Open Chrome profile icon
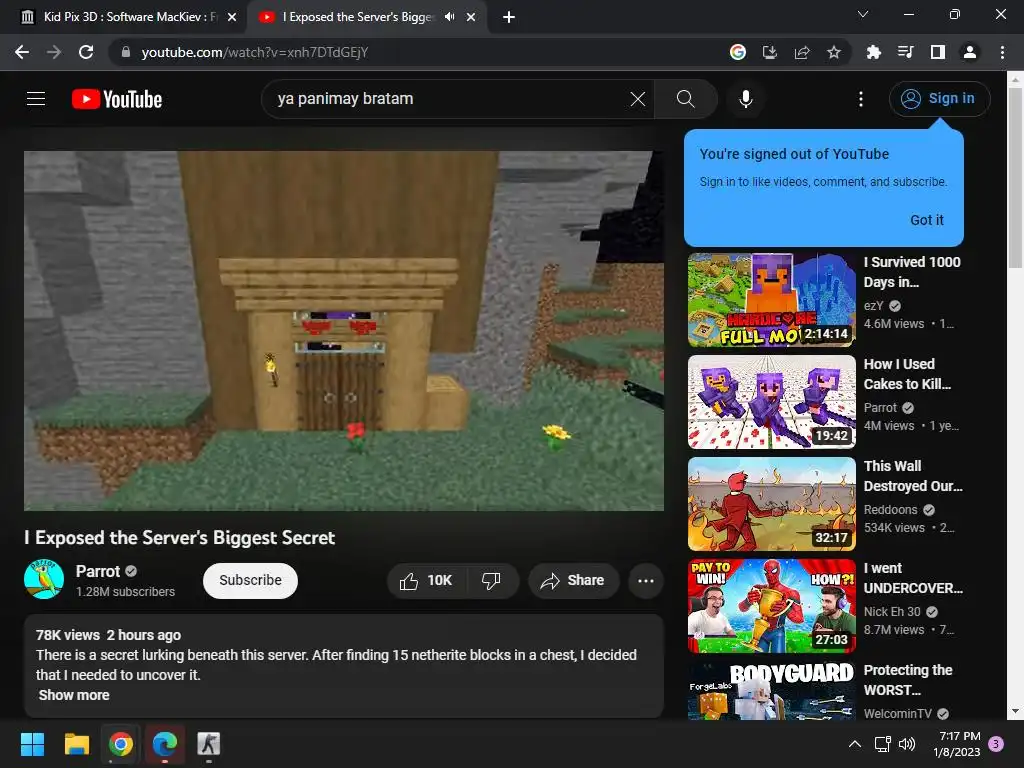 pyautogui.click(x=970, y=52)
